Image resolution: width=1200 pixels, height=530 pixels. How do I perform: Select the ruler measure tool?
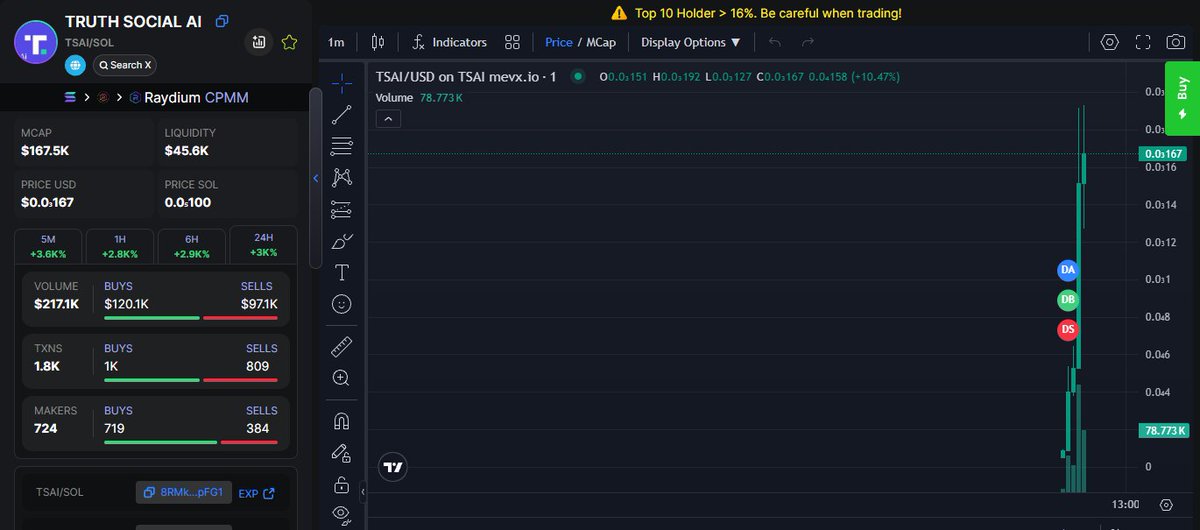[x=341, y=347]
